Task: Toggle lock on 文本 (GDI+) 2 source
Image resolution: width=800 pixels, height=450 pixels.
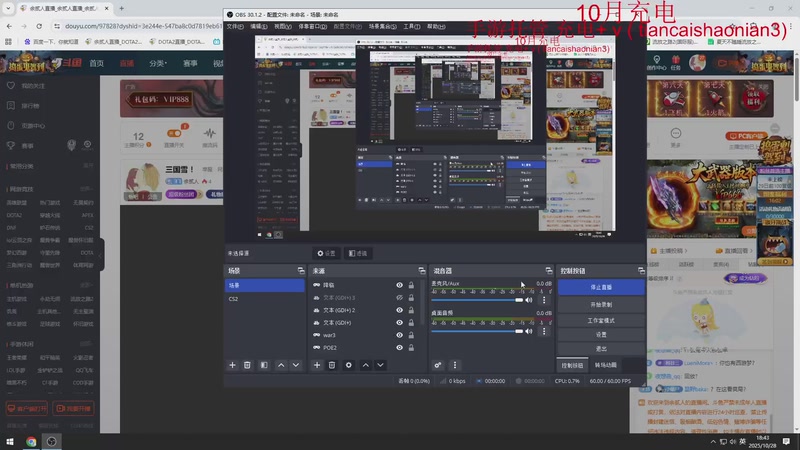Action: tap(411, 310)
